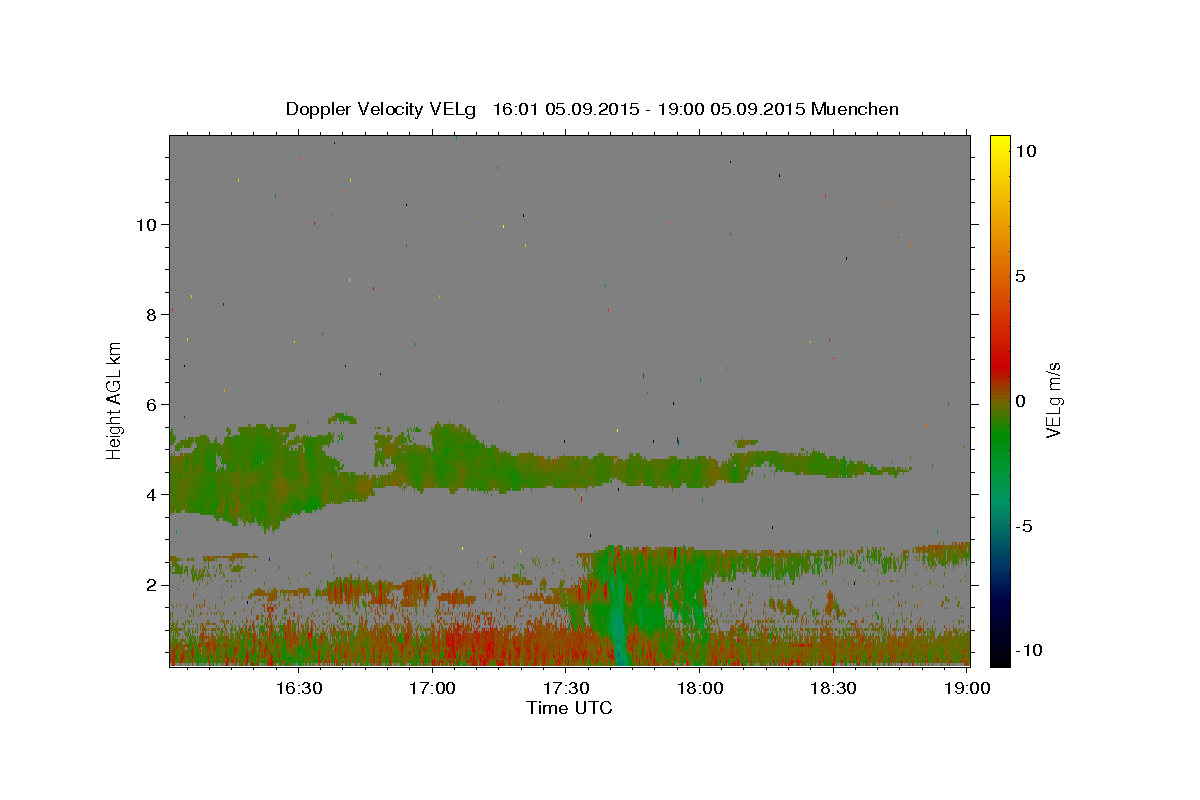The height and width of the screenshot is (800, 1200).
Task: Click the 'Height AGL km' axis label
Action: (x=115, y=400)
